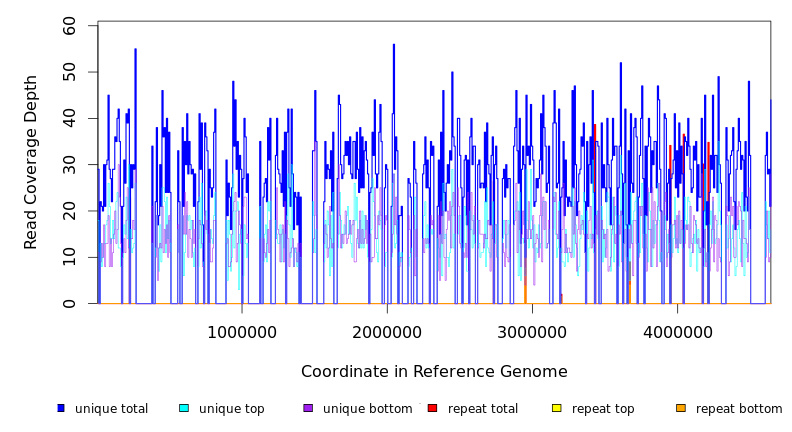Image resolution: width=792 pixels, height=432 pixels.
Task: Click the 30 y-axis tick label
Action: 70,165
